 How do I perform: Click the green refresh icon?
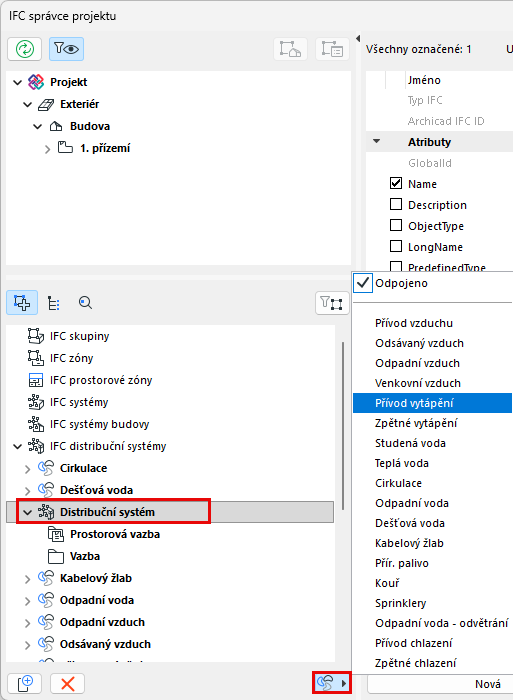point(25,49)
